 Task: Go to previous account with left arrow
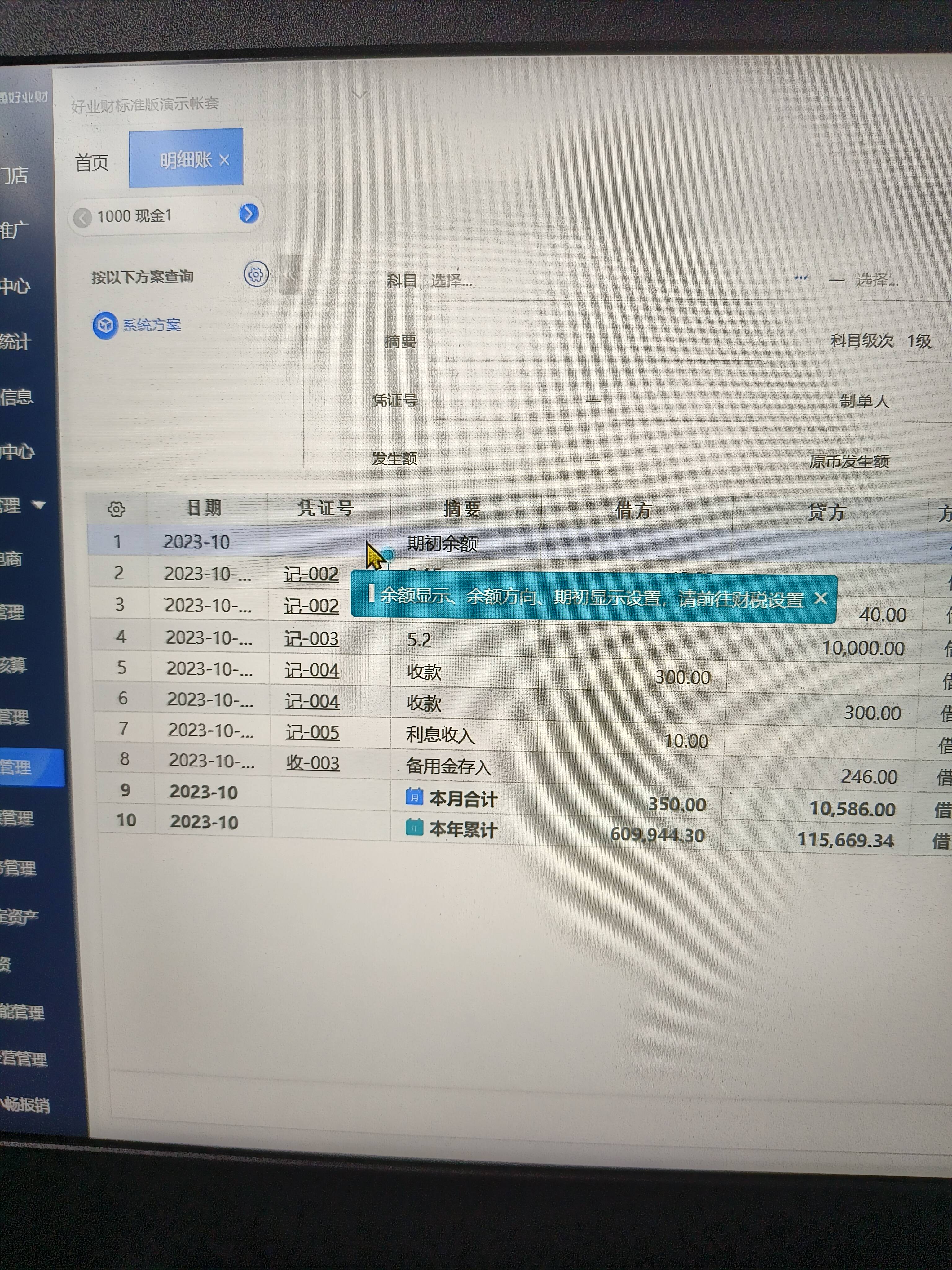(x=83, y=218)
